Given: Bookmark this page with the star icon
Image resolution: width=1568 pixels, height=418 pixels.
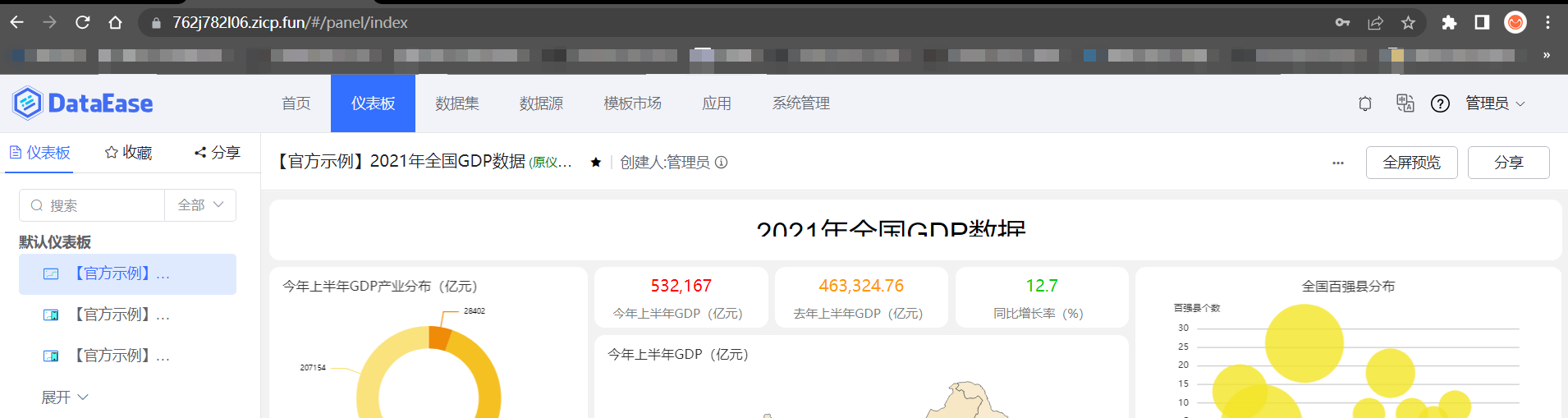Looking at the screenshot, I should pyautogui.click(x=1409, y=23).
